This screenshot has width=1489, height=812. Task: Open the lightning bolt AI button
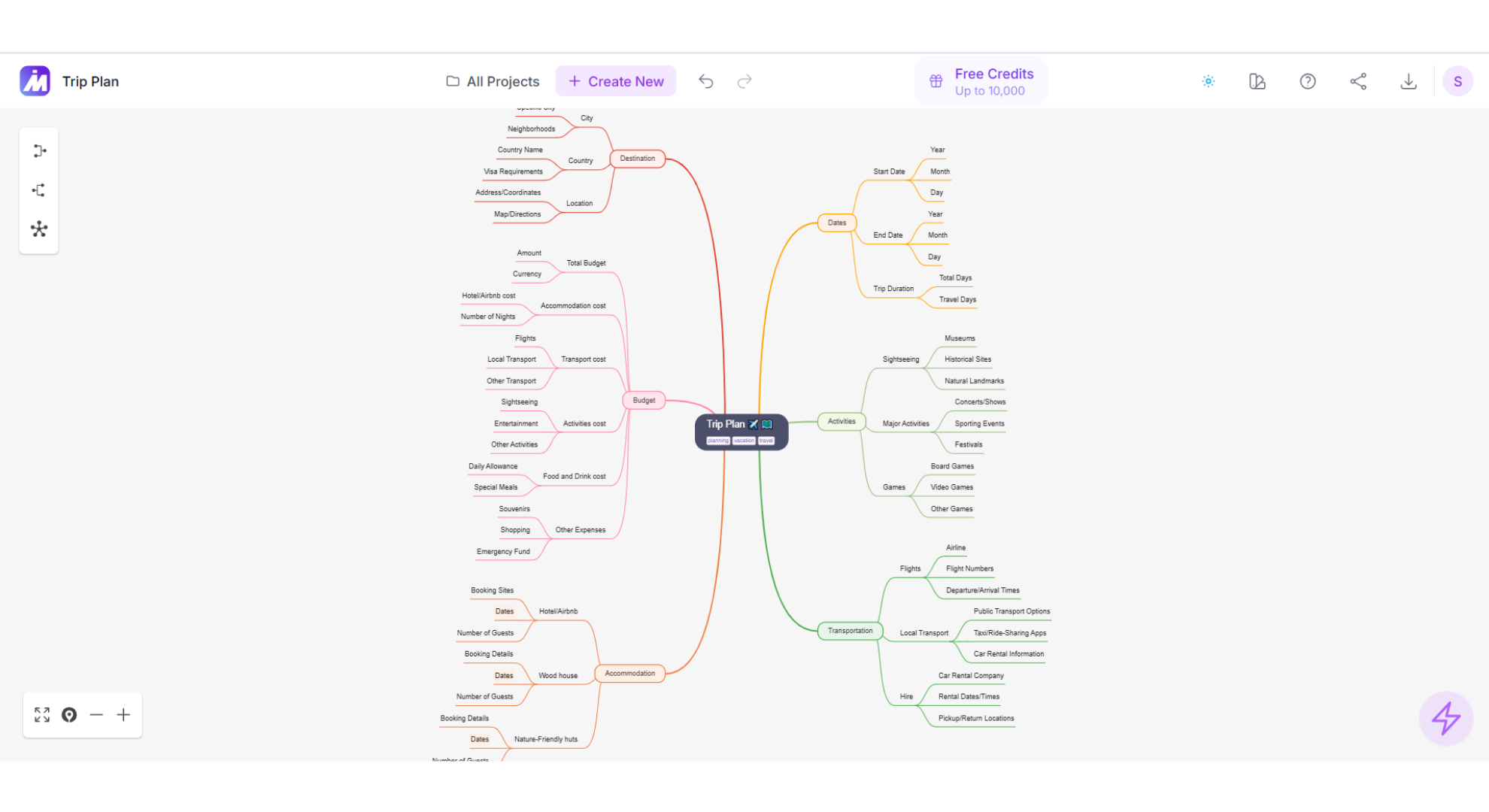coord(1445,718)
